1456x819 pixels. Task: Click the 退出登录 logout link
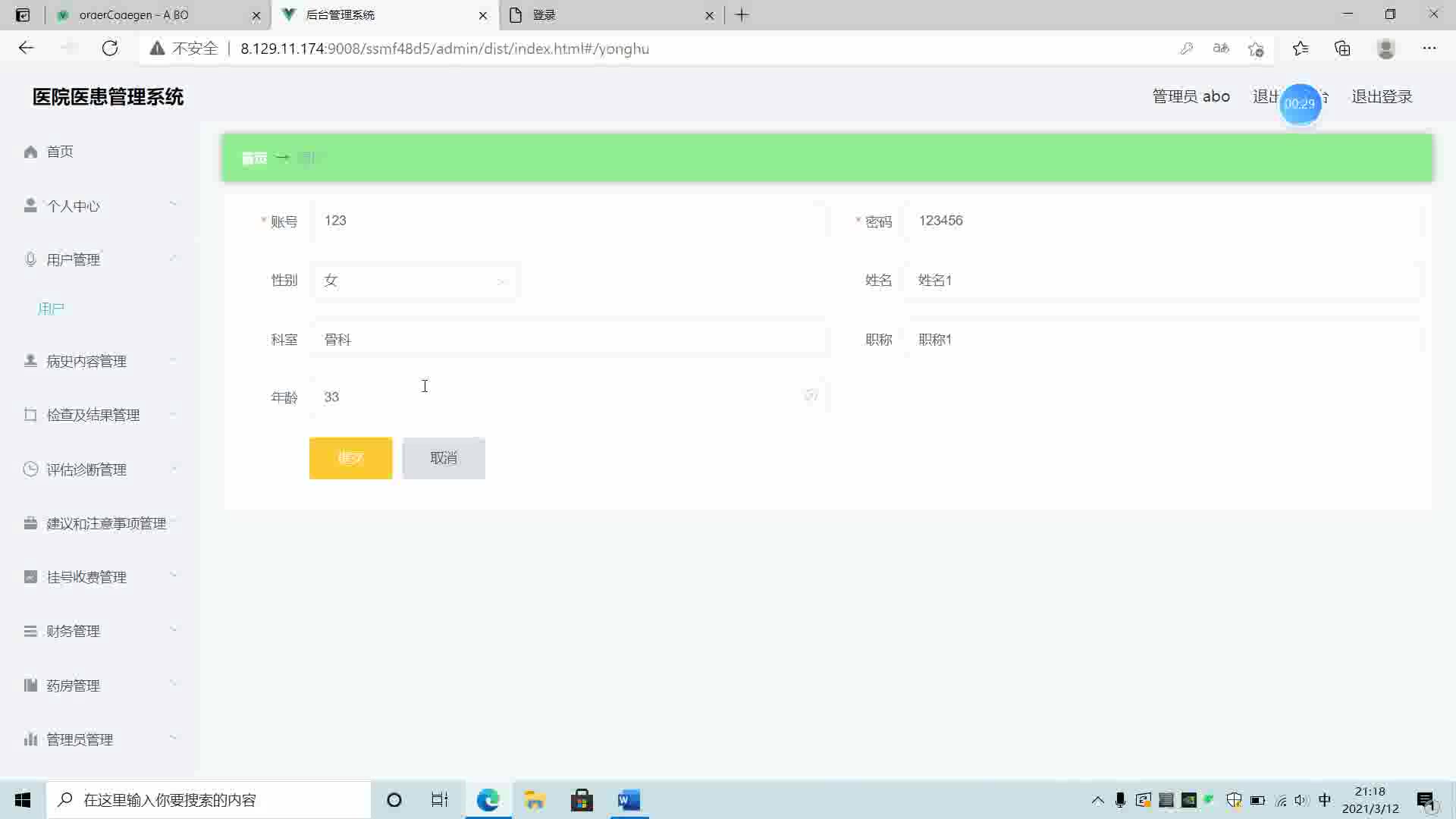click(1381, 96)
